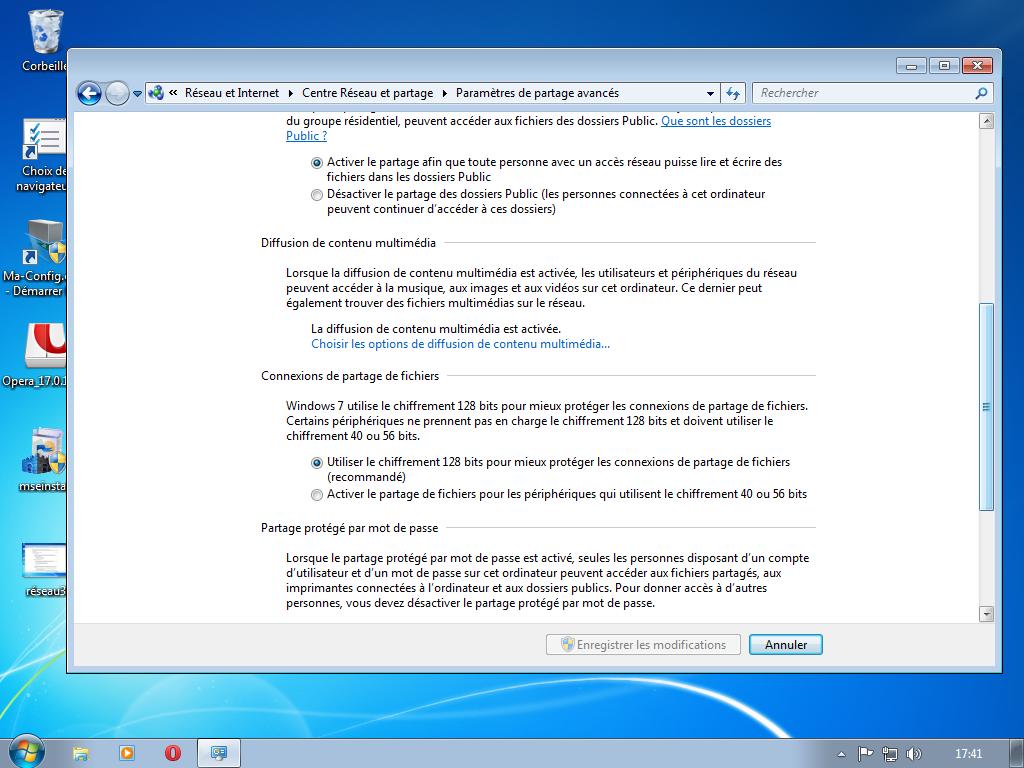
Task: Click the Forward navigation arrow
Action: (117, 93)
